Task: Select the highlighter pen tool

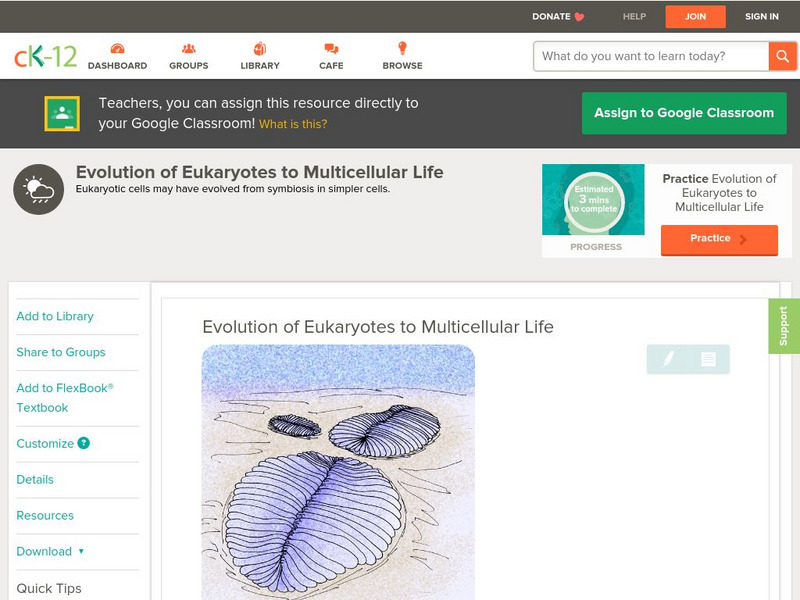Action: (x=668, y=359)
